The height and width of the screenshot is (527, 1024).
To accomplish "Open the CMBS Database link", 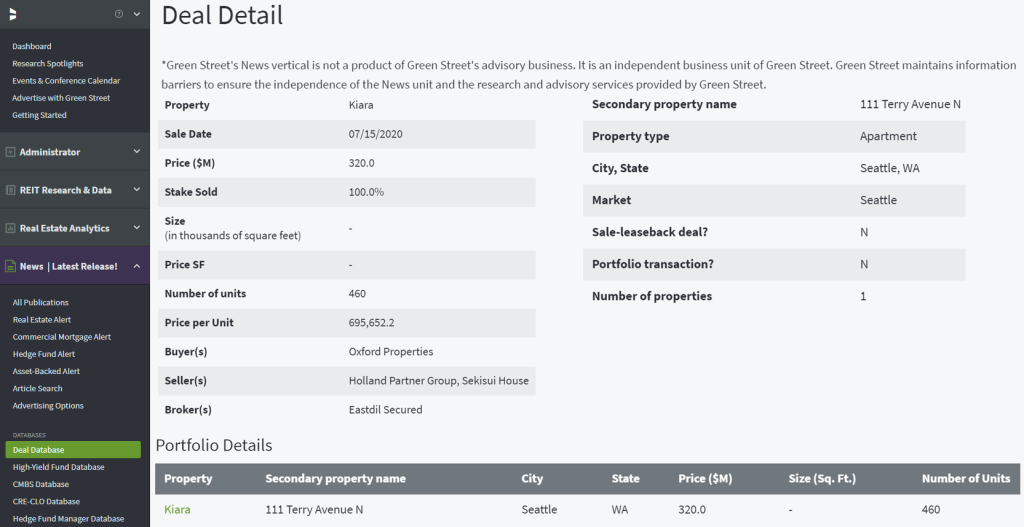I will coord(40,484).
